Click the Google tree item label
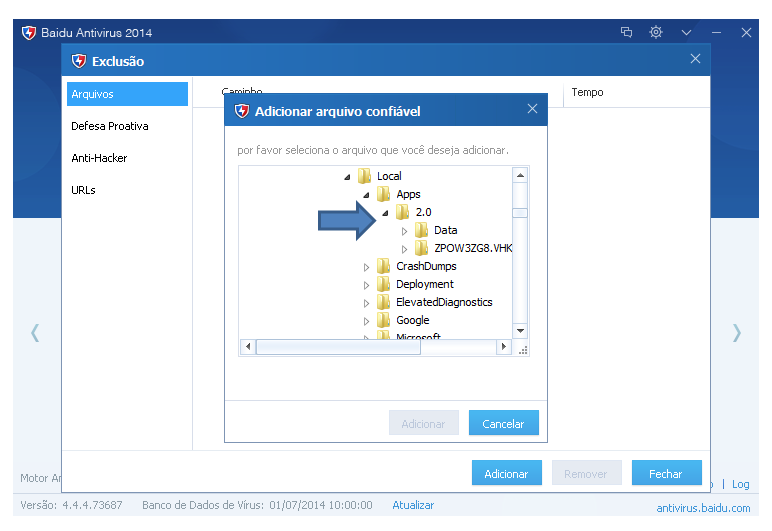This screenshot has height=531, width=772. (x=413, y=320)
